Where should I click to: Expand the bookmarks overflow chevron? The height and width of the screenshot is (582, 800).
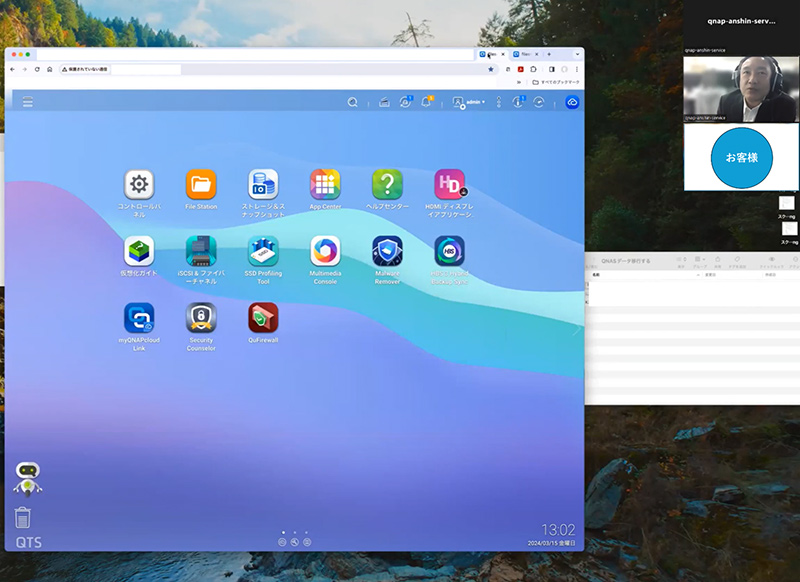519,82
